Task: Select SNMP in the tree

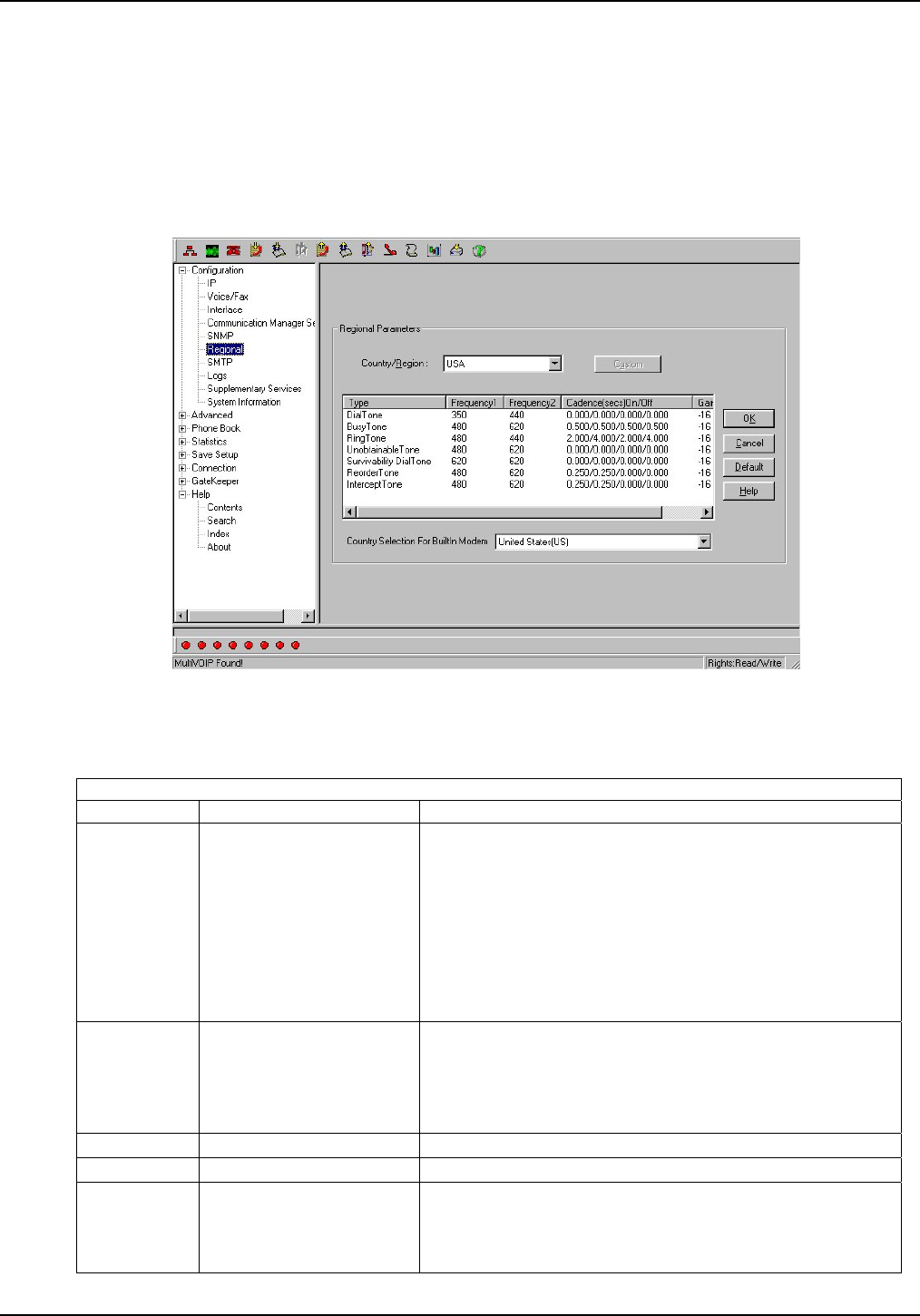Action: pos(220,336)
